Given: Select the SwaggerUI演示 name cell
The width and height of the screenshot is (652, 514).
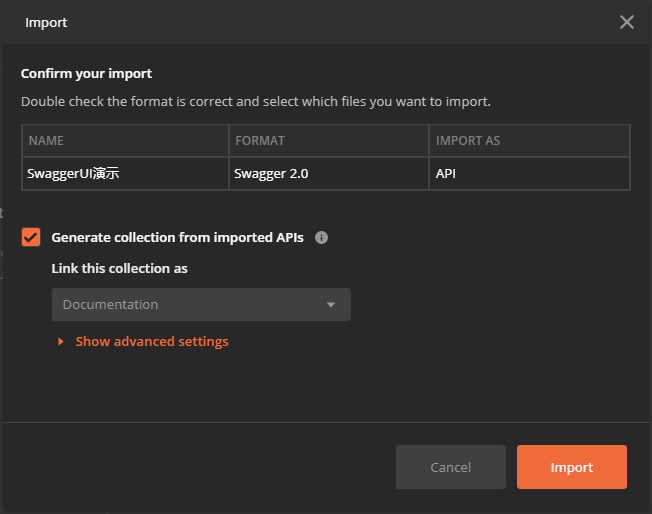Looking at the screenshot, I should pyautogui.click(x=125, y=173).
